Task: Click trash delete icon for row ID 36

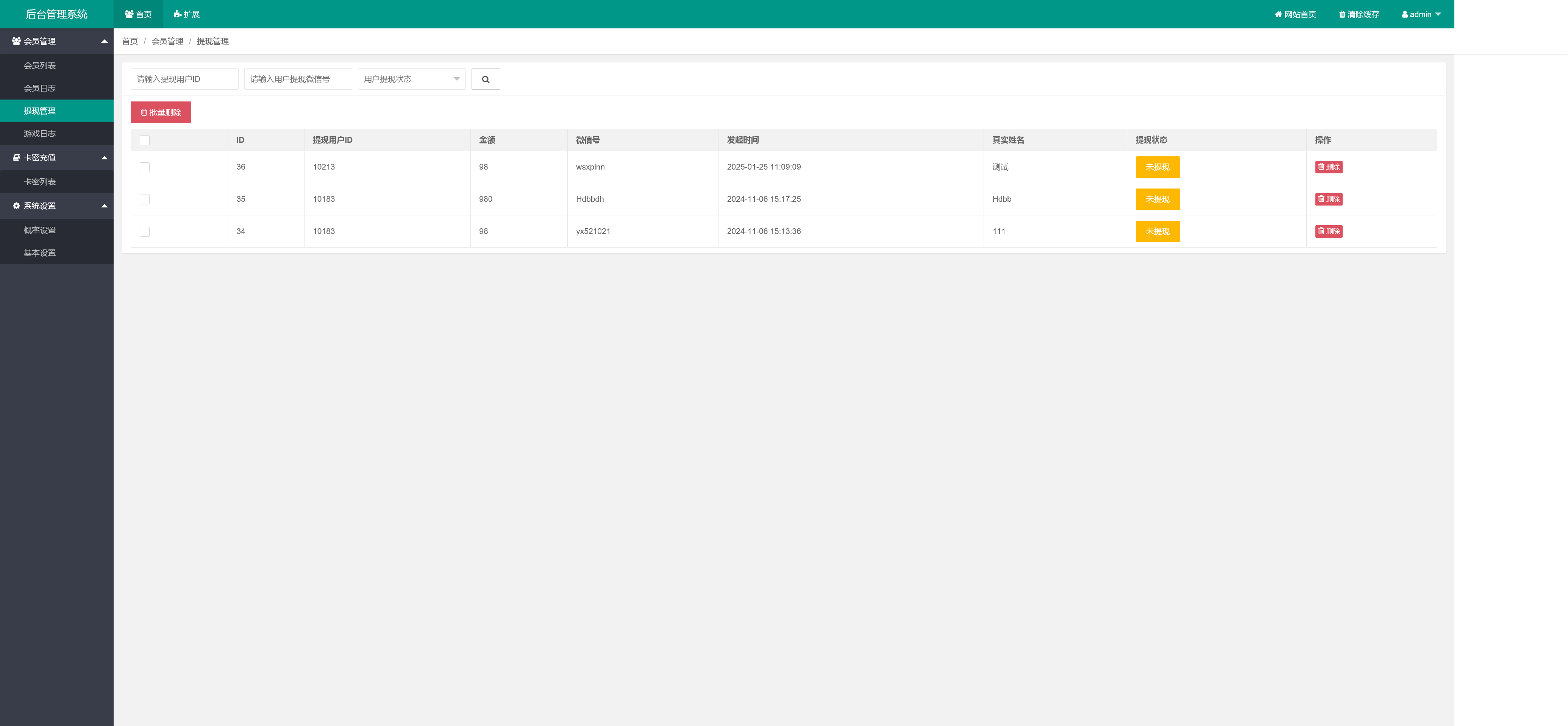Action: click(x=1321, y=167)
